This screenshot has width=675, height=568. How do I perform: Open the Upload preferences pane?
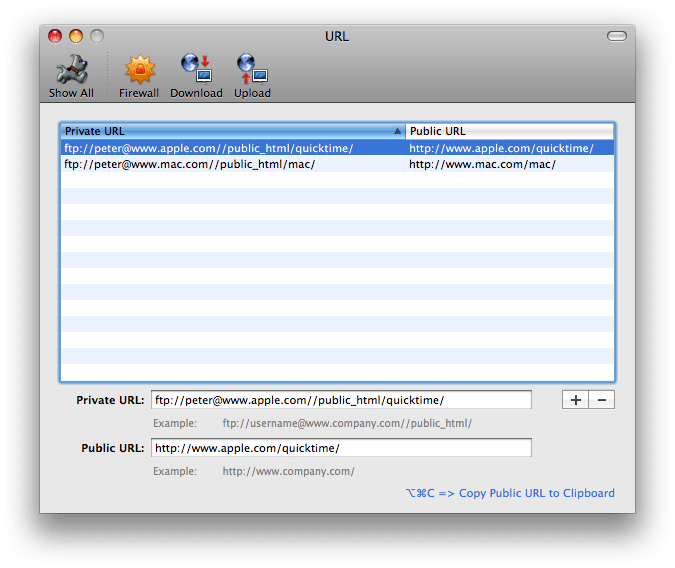[x=252, y=76]
